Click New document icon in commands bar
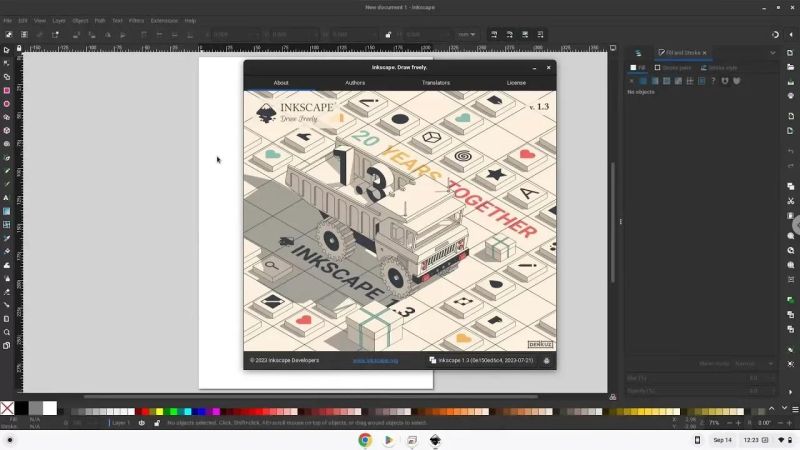The image size is (800, 450). 790,53
